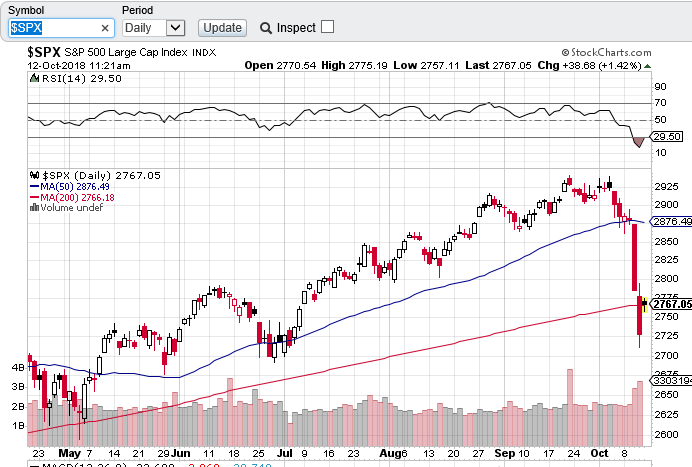The width and height of the screenshot is (692, 467).
Task: Clear the symbol field with the X icon
Action: pyautogui.click(x=105, y=28)
